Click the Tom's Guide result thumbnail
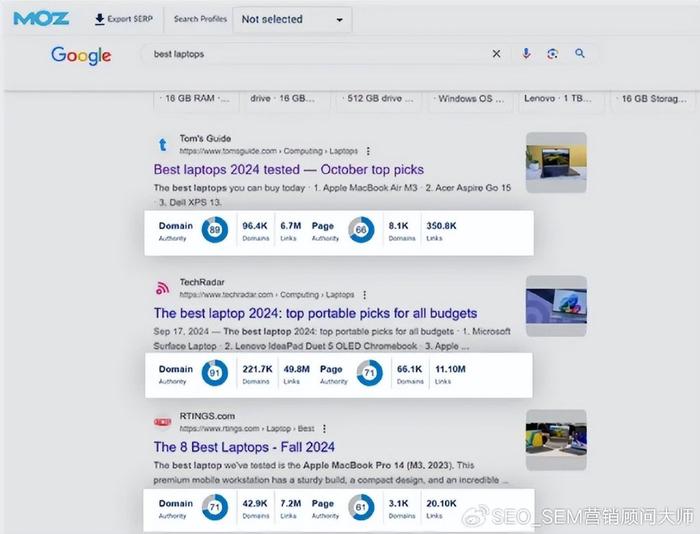This screenshot has height=534, width=700. tap(556, 163)
